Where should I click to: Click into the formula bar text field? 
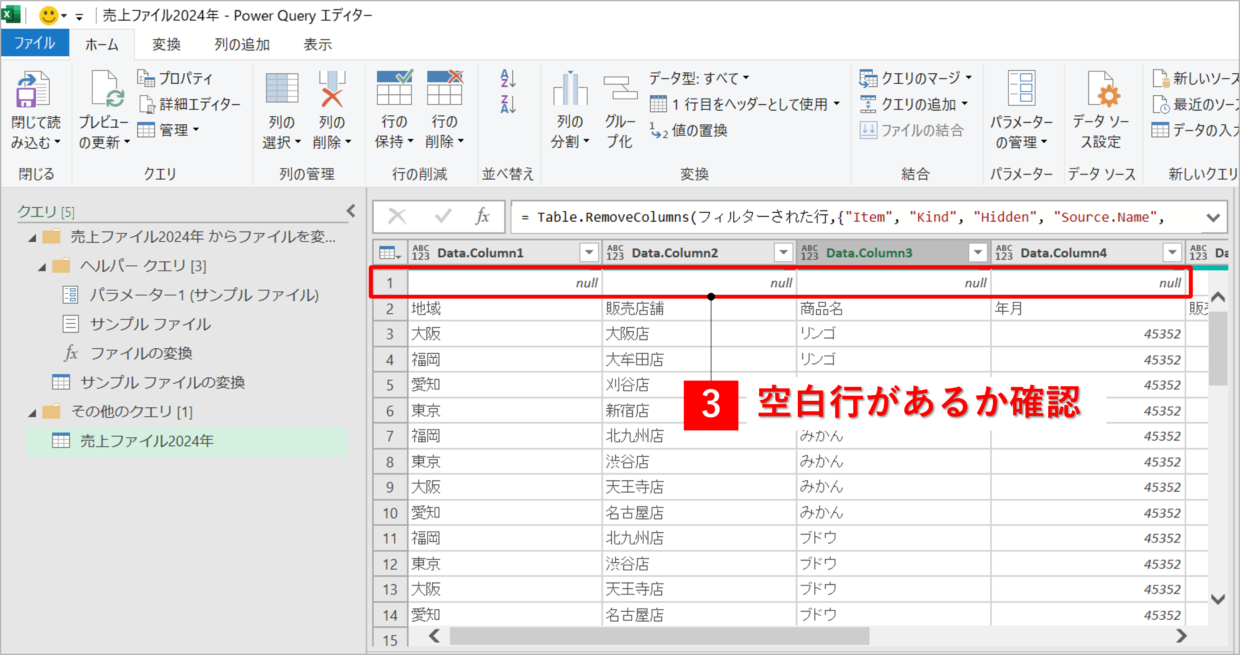855,217
